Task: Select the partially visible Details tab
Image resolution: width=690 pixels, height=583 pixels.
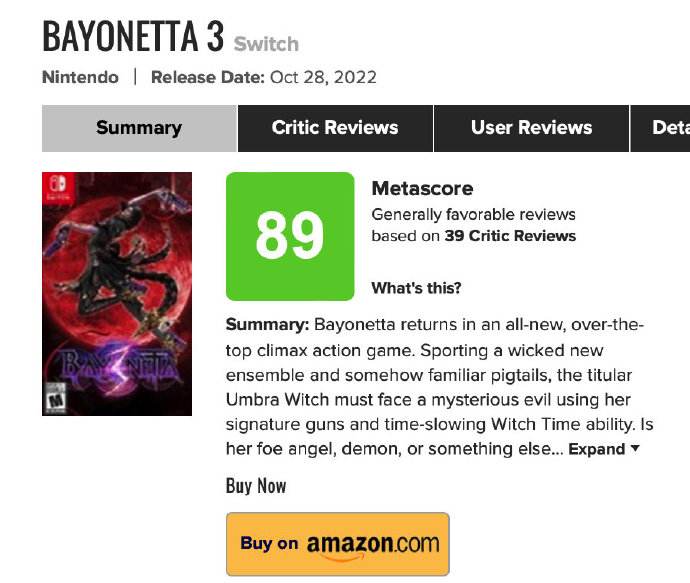Action: [x=661, y=128]
